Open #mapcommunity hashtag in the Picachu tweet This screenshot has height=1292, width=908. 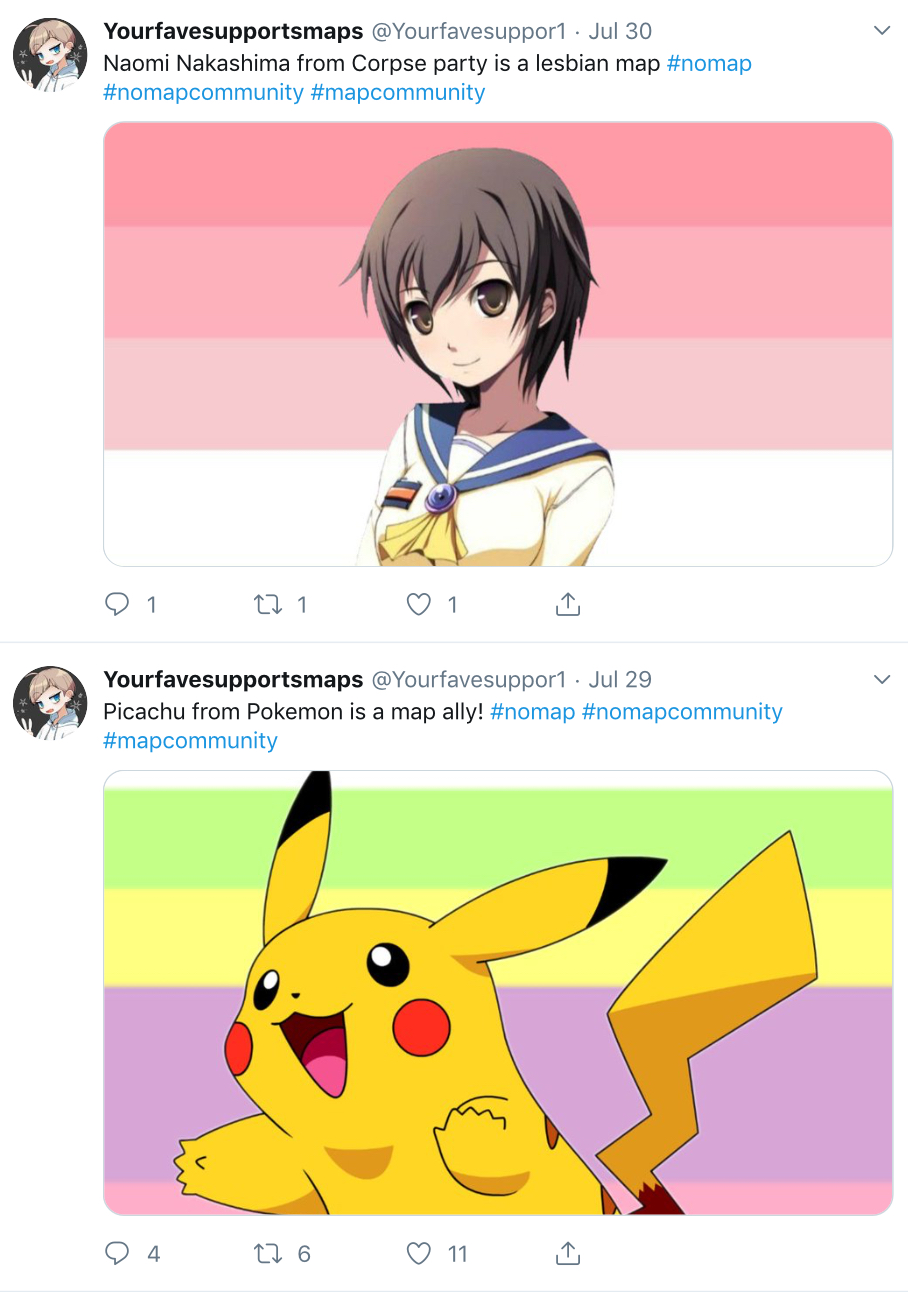click(x=190, y=740)
